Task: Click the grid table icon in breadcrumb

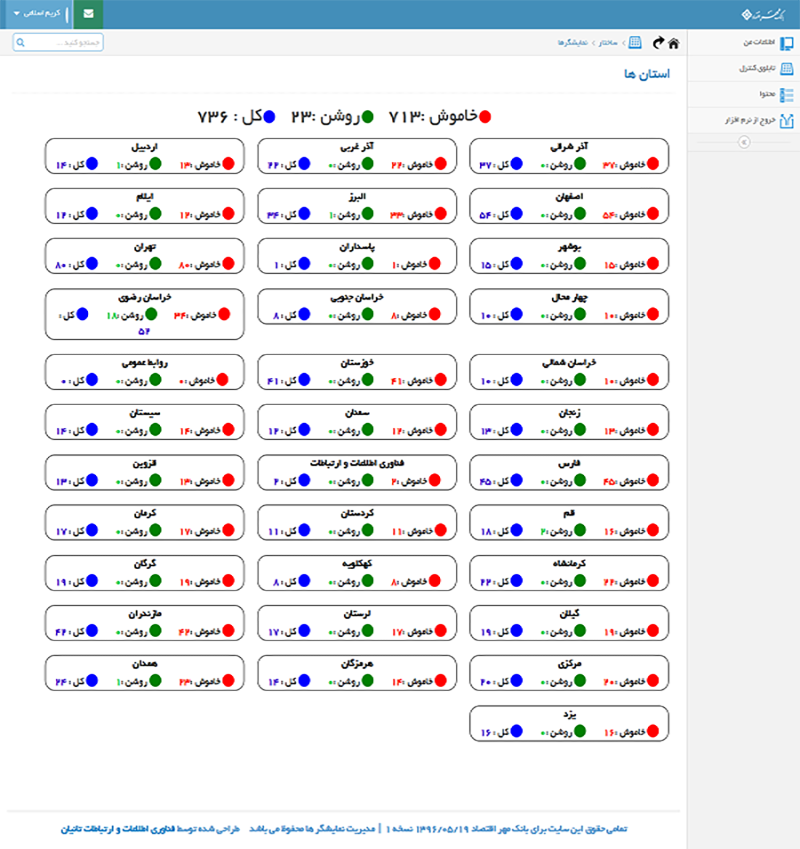Action: click(635, 43)
